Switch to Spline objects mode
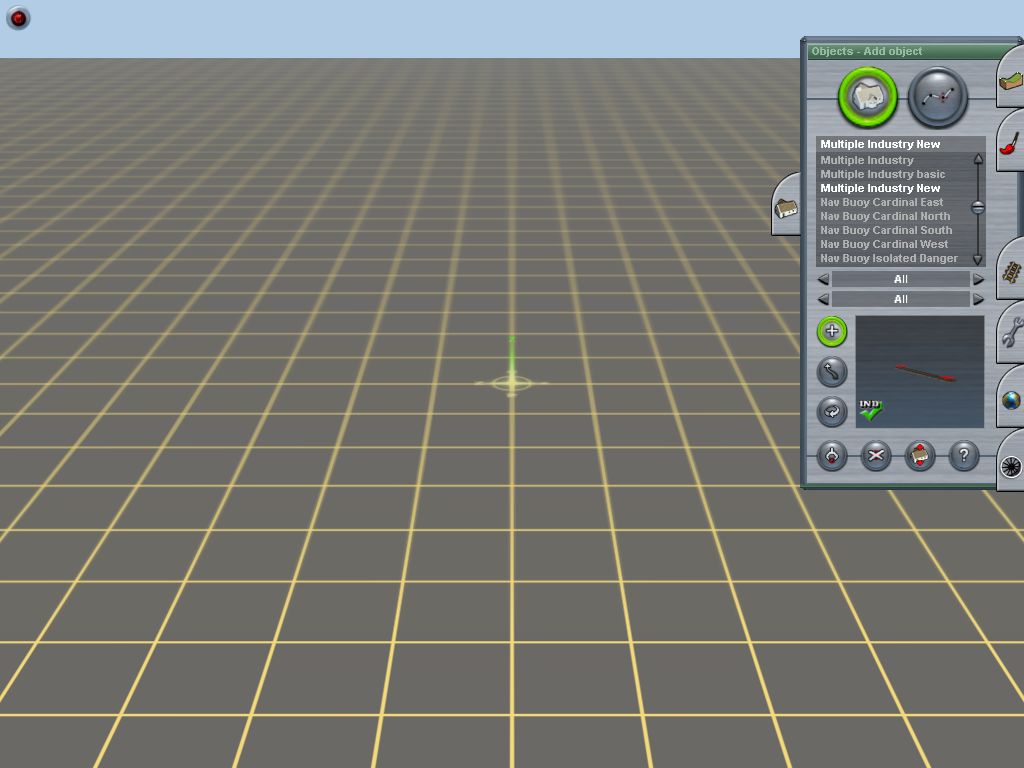Image resolution: width=1024 pixels, height=768 pixels. (x=938, y=97)
